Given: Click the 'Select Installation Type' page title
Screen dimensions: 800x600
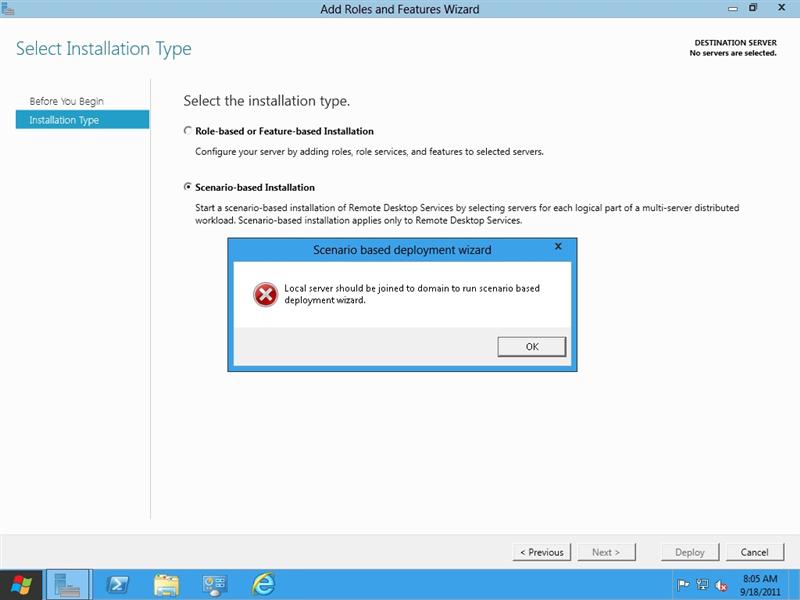Looking at the screenshot, I should point(104,48).
